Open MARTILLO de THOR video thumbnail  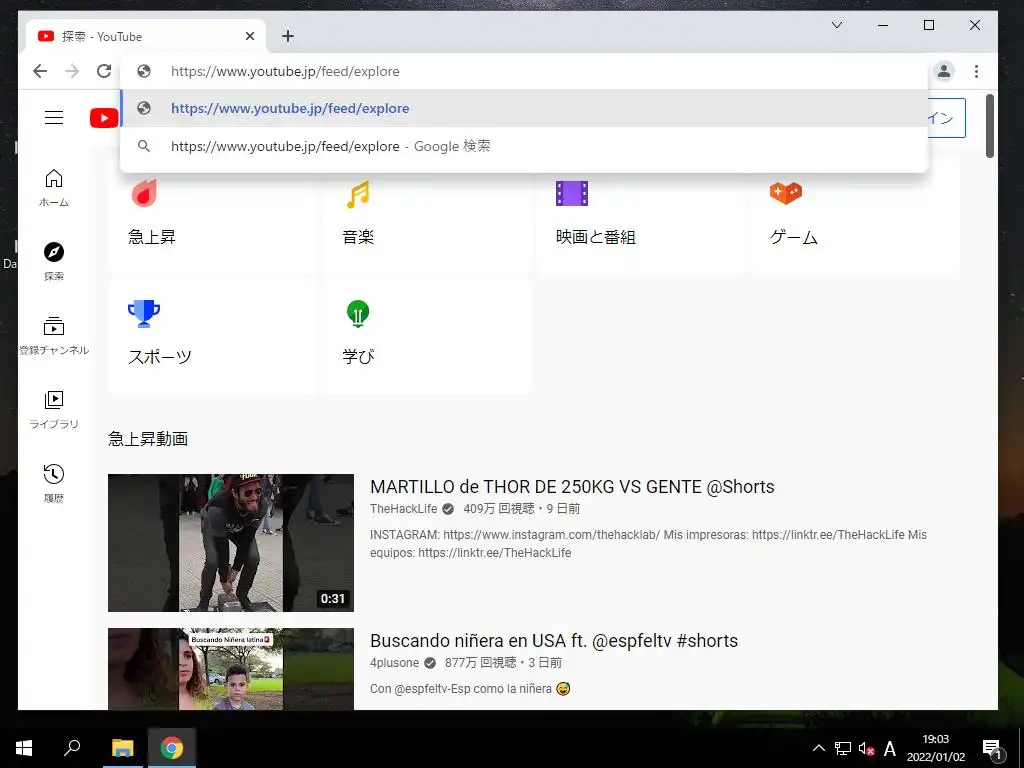(231, 543)
